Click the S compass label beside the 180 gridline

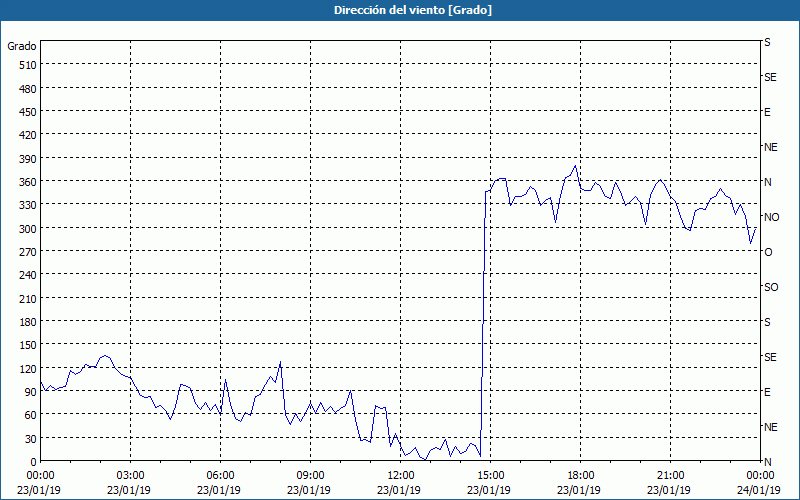(x=767, y=322)
